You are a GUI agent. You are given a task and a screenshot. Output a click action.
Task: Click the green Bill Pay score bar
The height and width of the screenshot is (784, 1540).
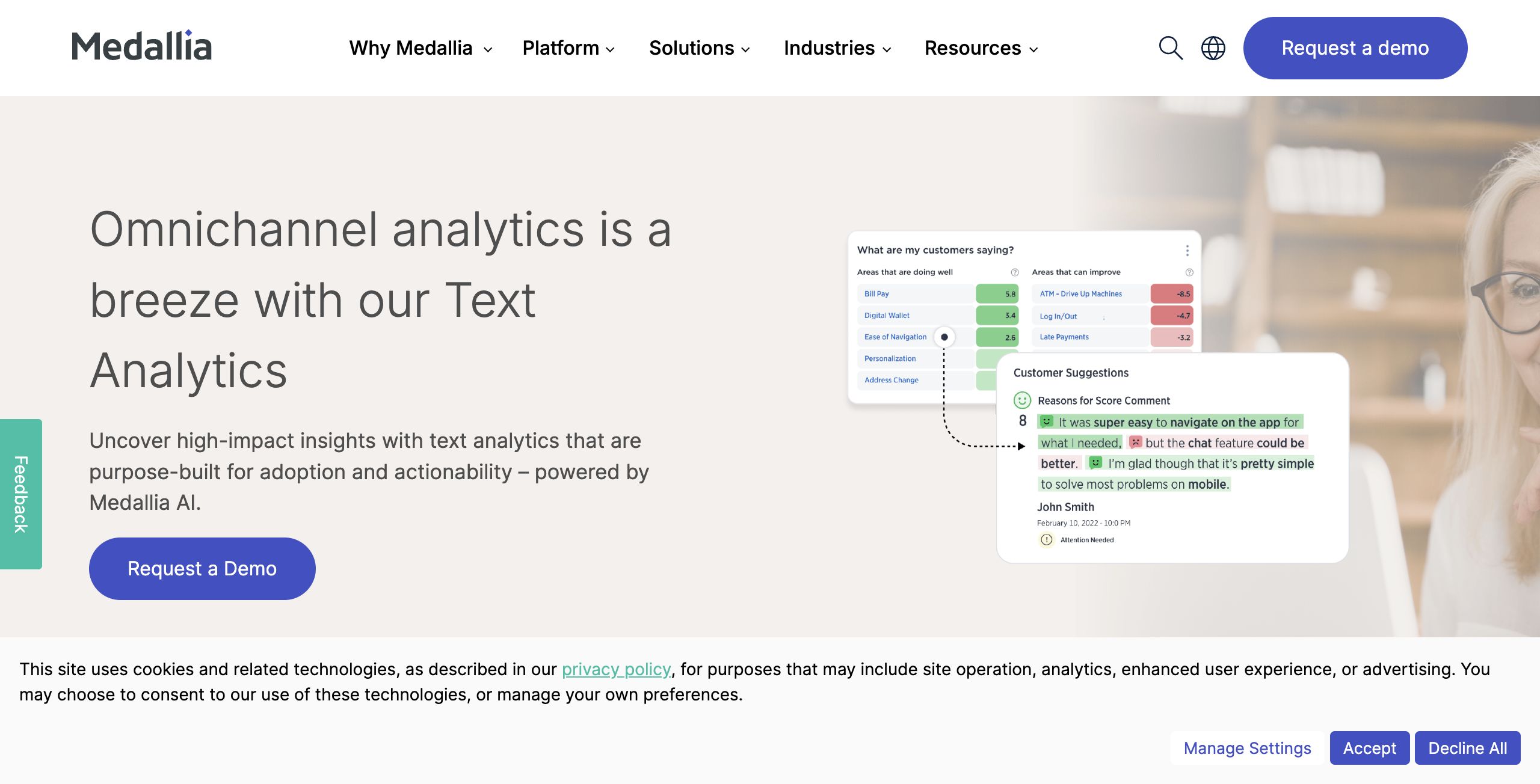(997, 294)
